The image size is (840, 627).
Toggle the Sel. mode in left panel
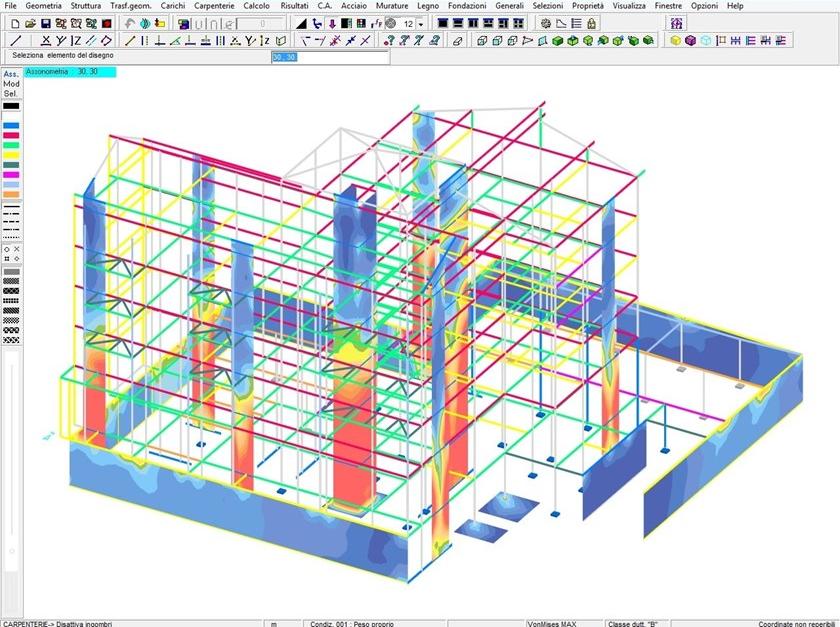click(11, 94)
